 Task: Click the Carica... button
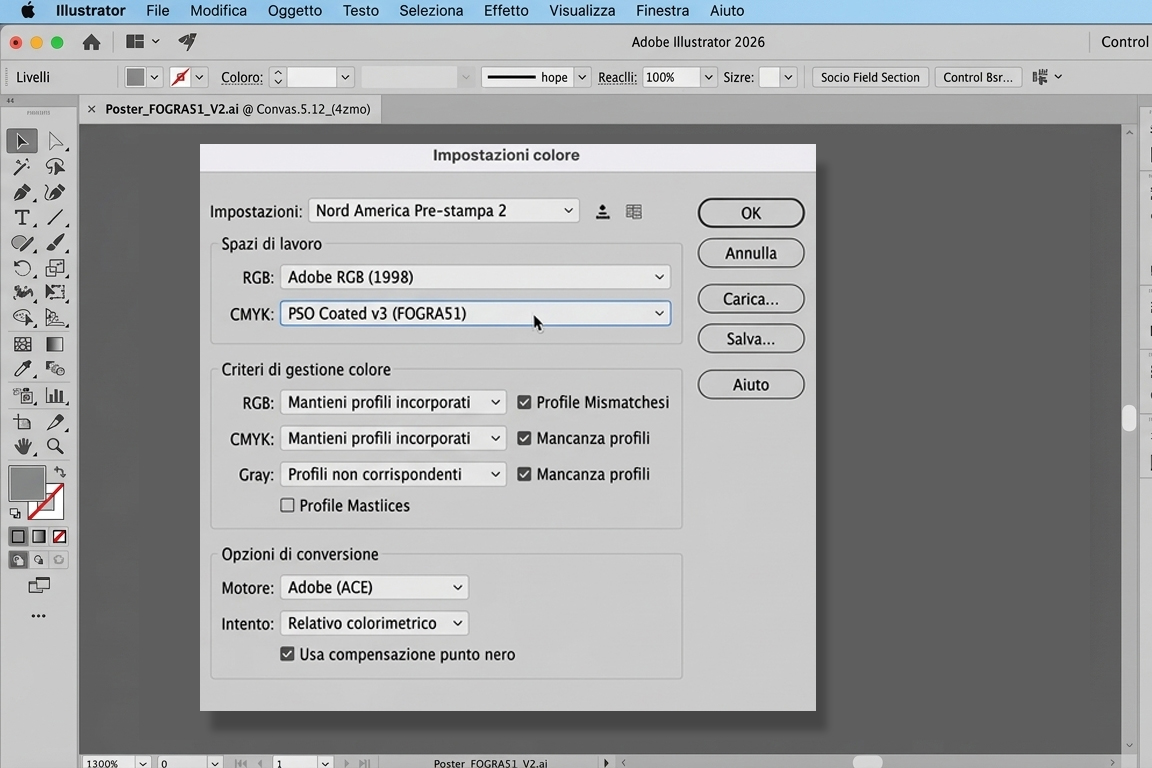click(x=751, y=299)
